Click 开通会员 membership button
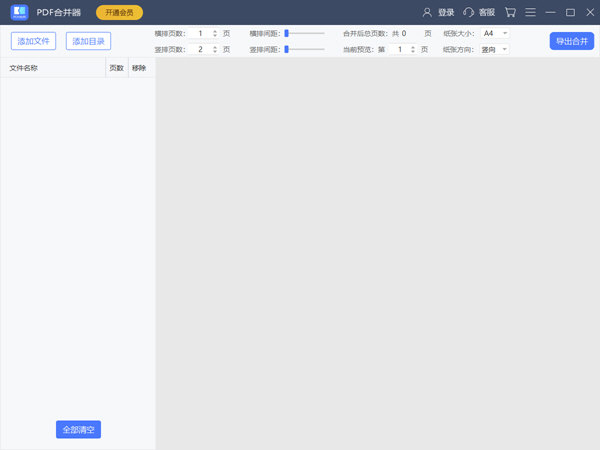This screenshot has height=450, width=600. point(119,13)
